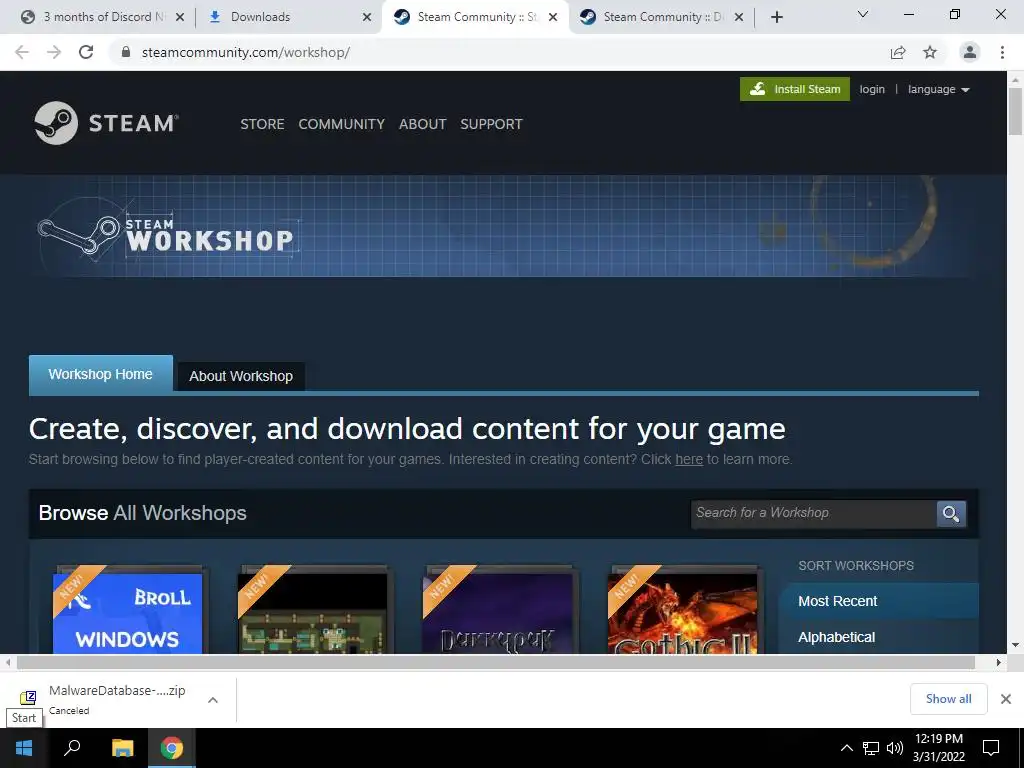Click the Install Steam button
The height and width of the screenshot is (768, 1024).
point(795,89)
